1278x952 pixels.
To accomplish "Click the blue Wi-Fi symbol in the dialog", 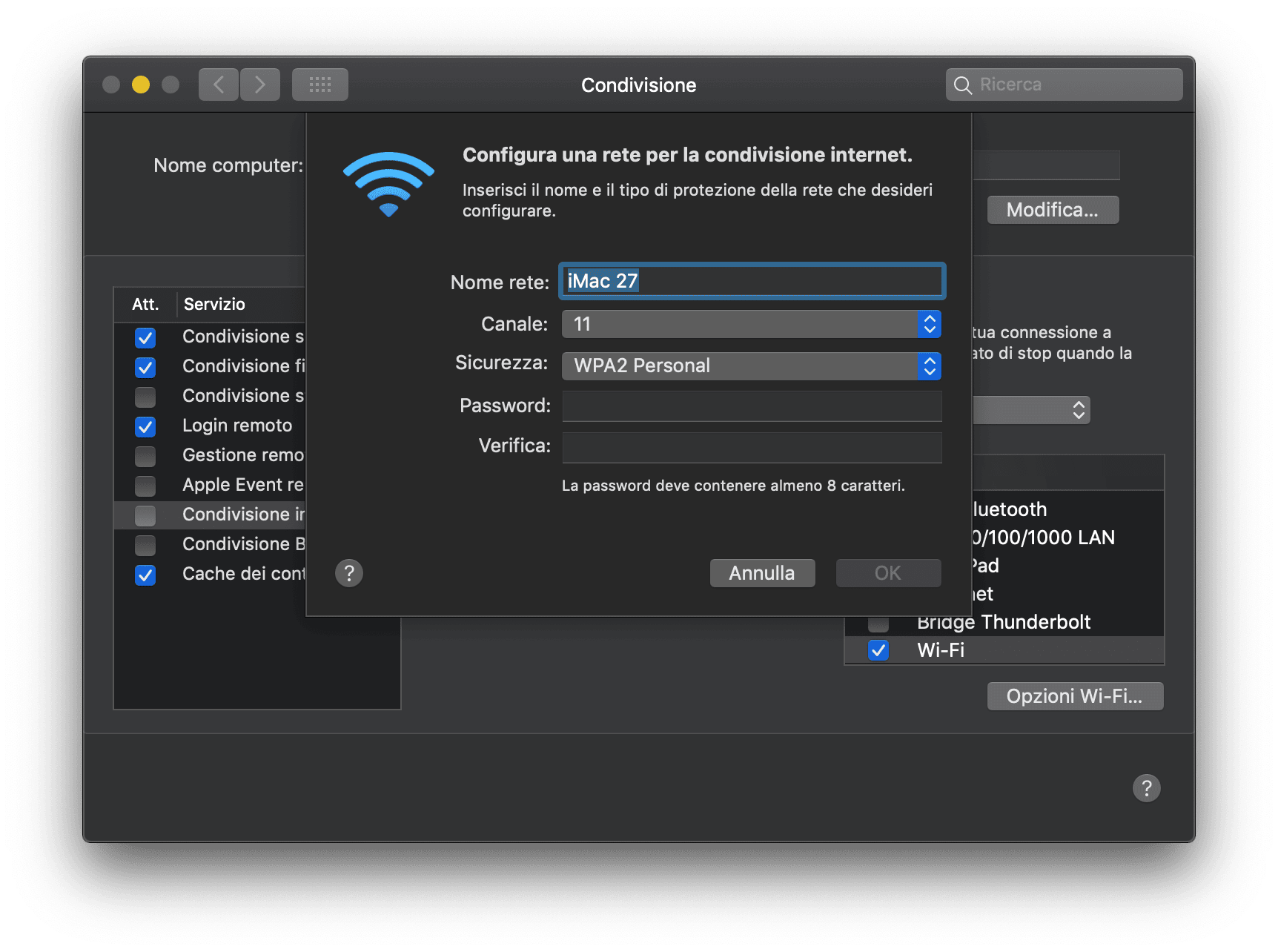I will point(388,184).
